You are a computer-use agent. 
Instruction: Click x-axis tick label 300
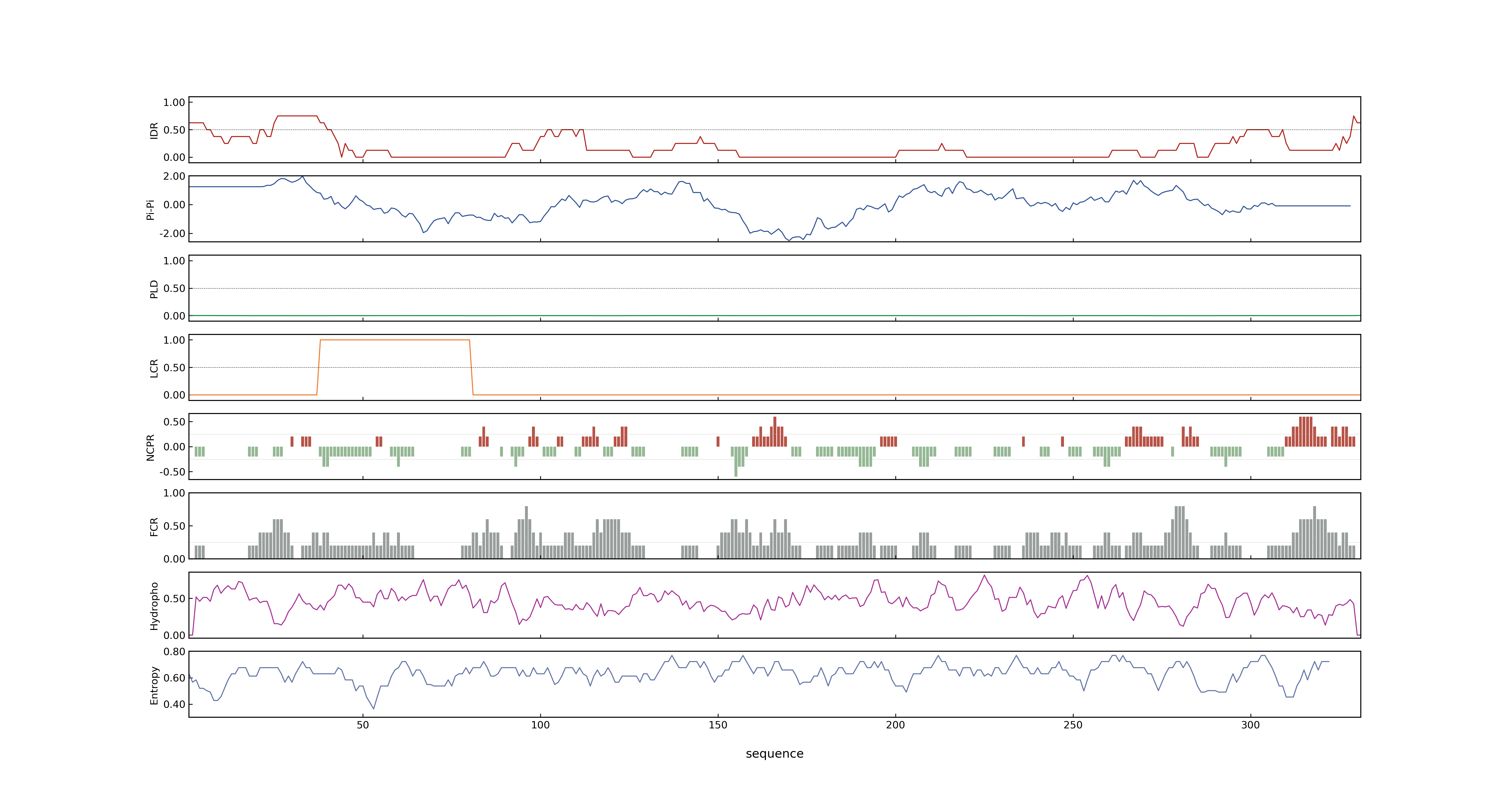click(x=1250, y=725)
